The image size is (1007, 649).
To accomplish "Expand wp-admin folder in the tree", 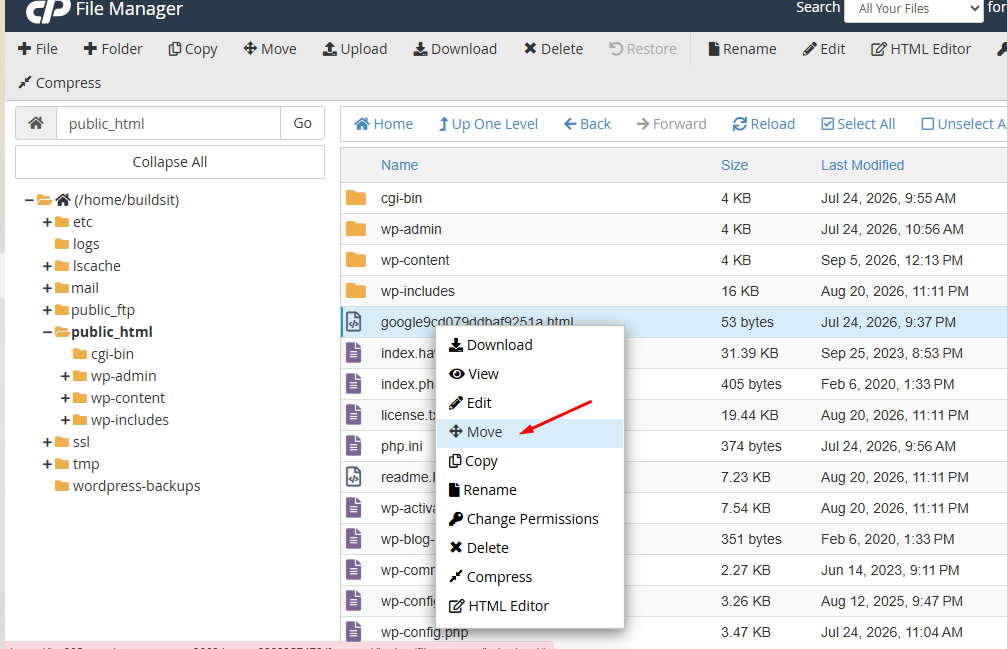I will coord(65,376).
